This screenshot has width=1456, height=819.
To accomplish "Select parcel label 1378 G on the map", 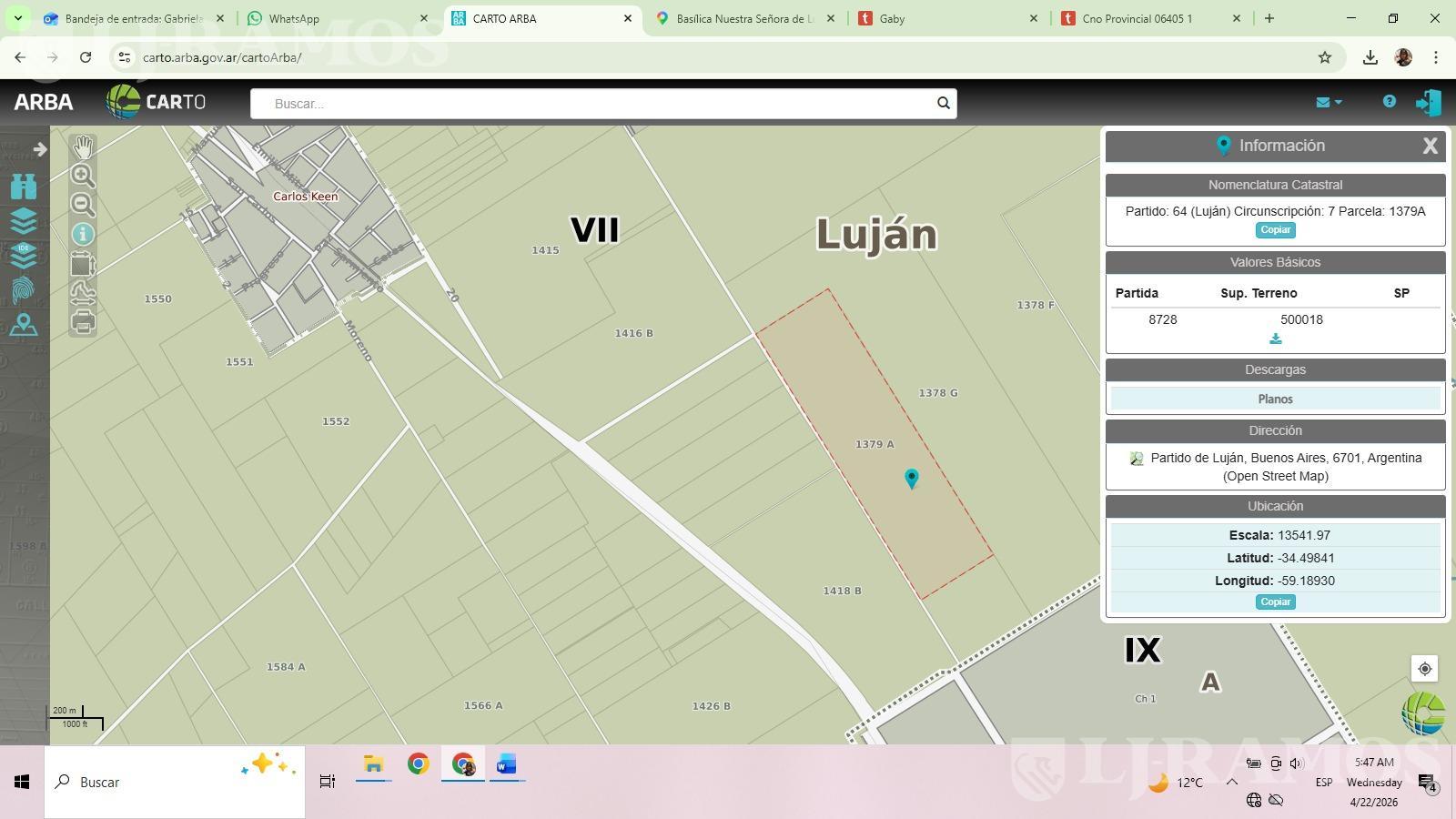I will click(937, 393).
